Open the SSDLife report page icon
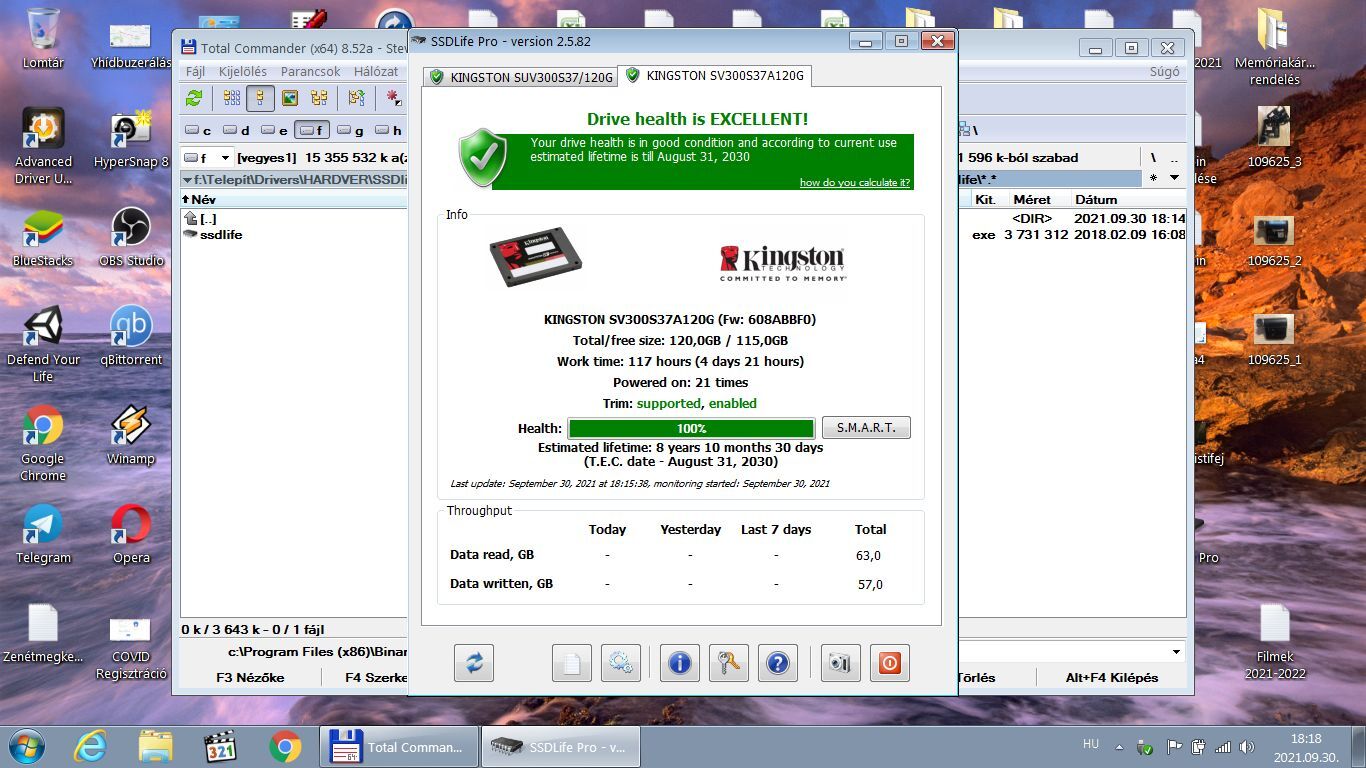 pos(571,663)
